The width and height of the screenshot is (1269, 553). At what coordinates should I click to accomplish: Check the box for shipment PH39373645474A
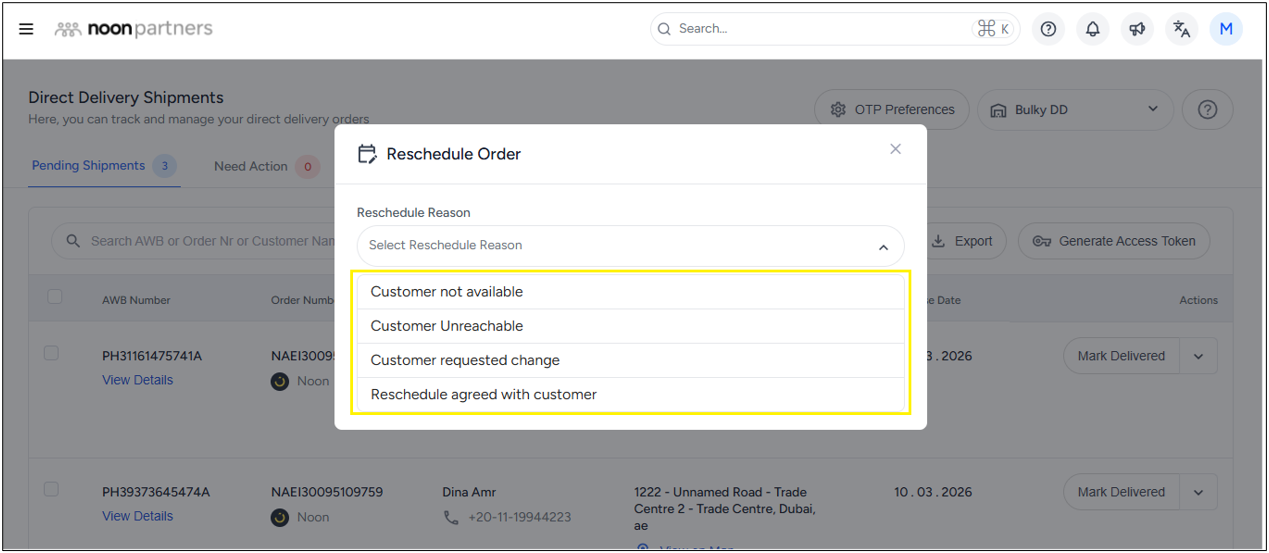tap(51, 489)
